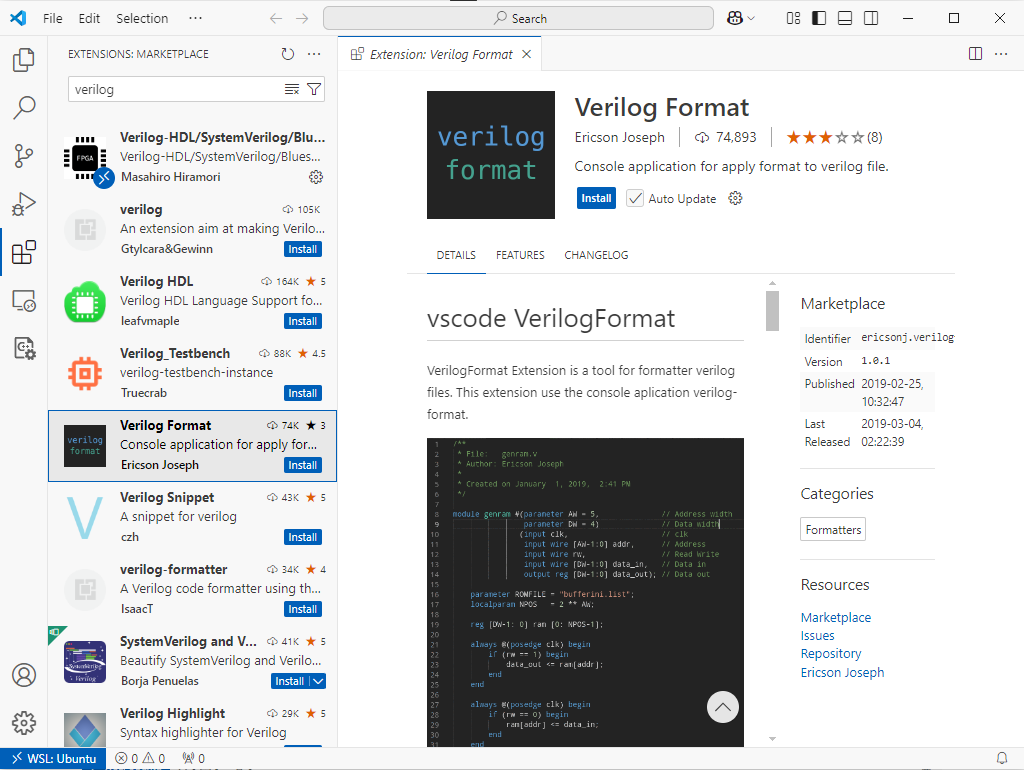Open Customize Layout icon
This screenshot has height=770, width=1024.
[793, 18]
